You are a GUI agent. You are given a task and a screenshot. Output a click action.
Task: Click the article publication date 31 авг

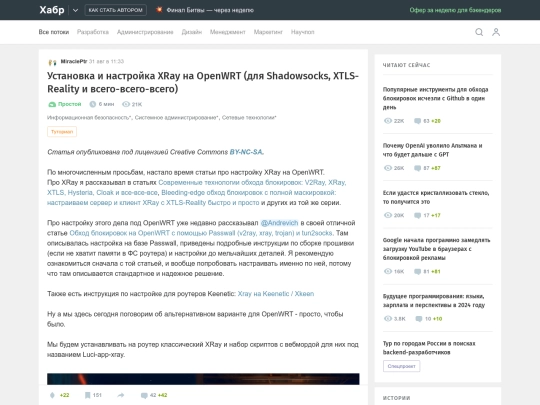point(106,61)
